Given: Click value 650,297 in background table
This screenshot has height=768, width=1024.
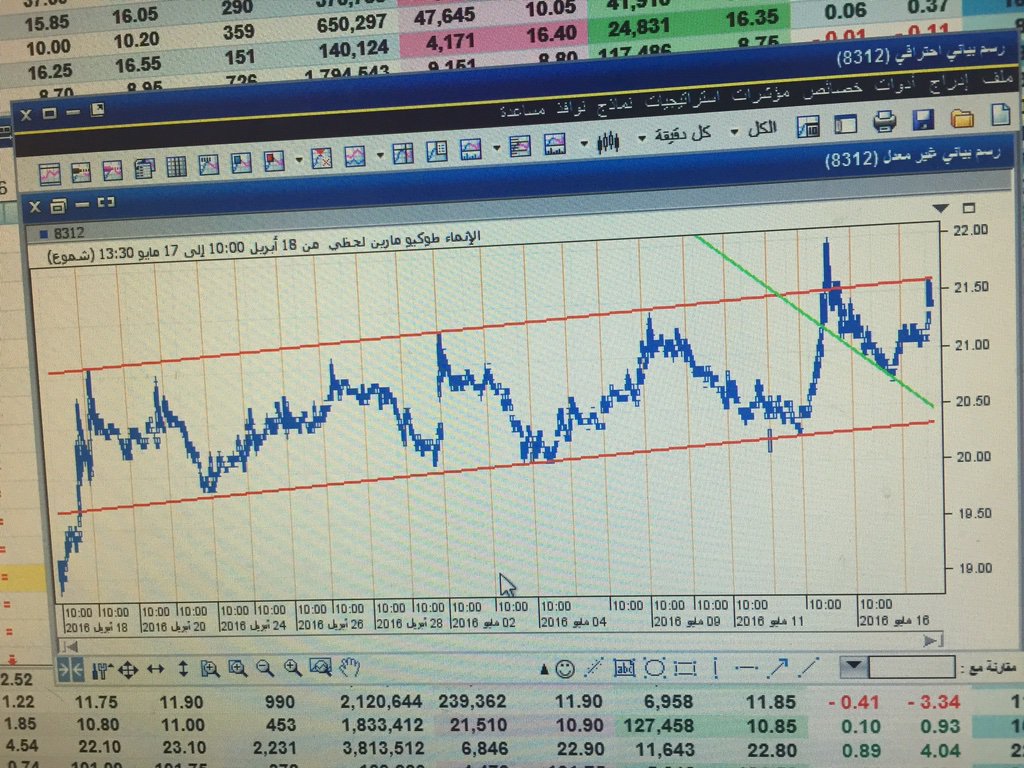Looking at the screenshot, I should 351,25.
